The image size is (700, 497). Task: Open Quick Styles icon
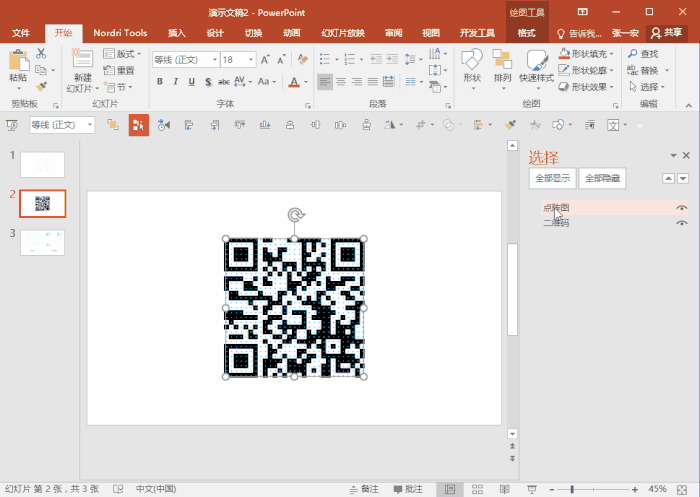point(537,60)
